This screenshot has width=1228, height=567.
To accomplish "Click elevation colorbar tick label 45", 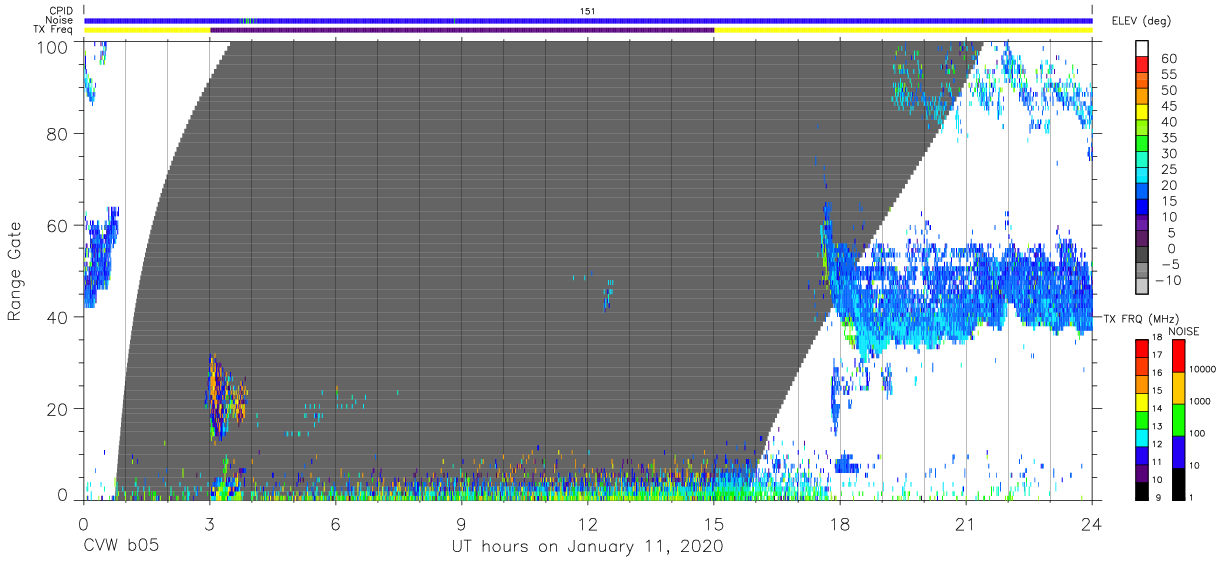I will [1168, 106].
